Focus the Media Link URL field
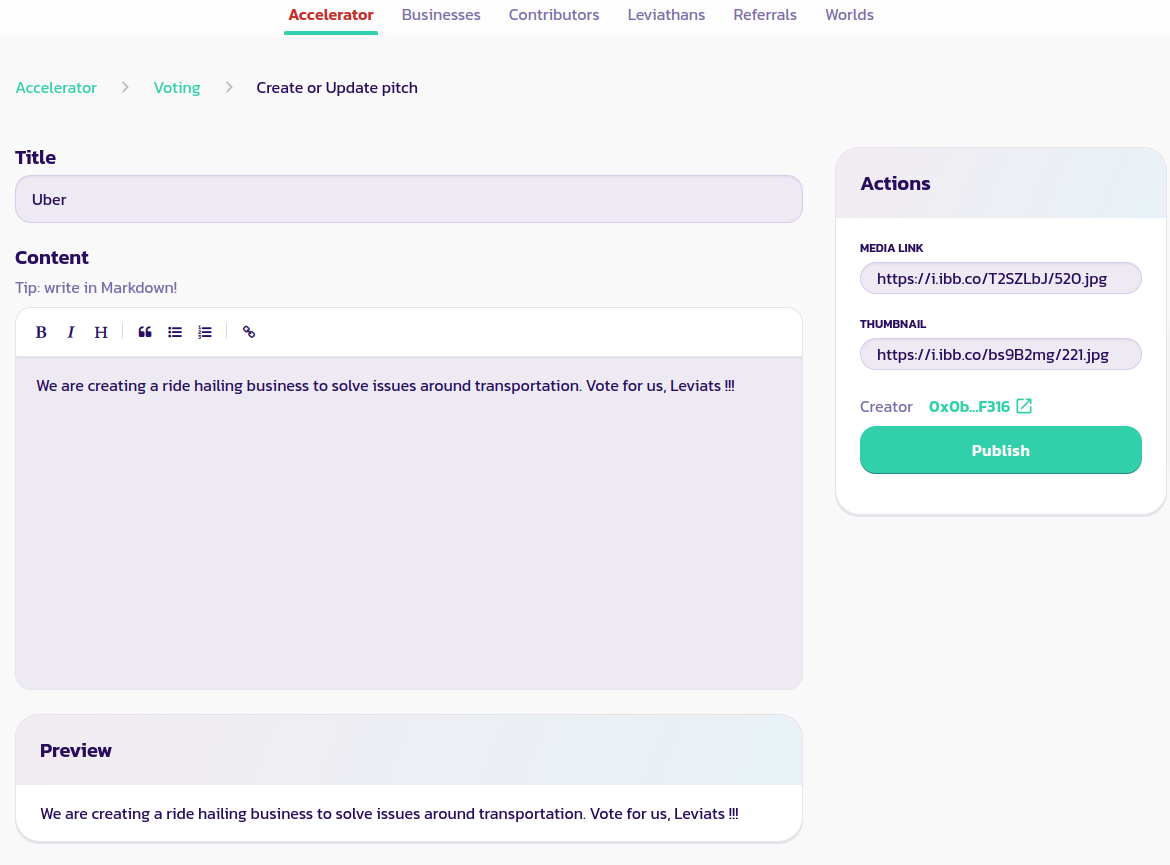The height and width of the screenshot is (865, 1170). click(1000, 278)
